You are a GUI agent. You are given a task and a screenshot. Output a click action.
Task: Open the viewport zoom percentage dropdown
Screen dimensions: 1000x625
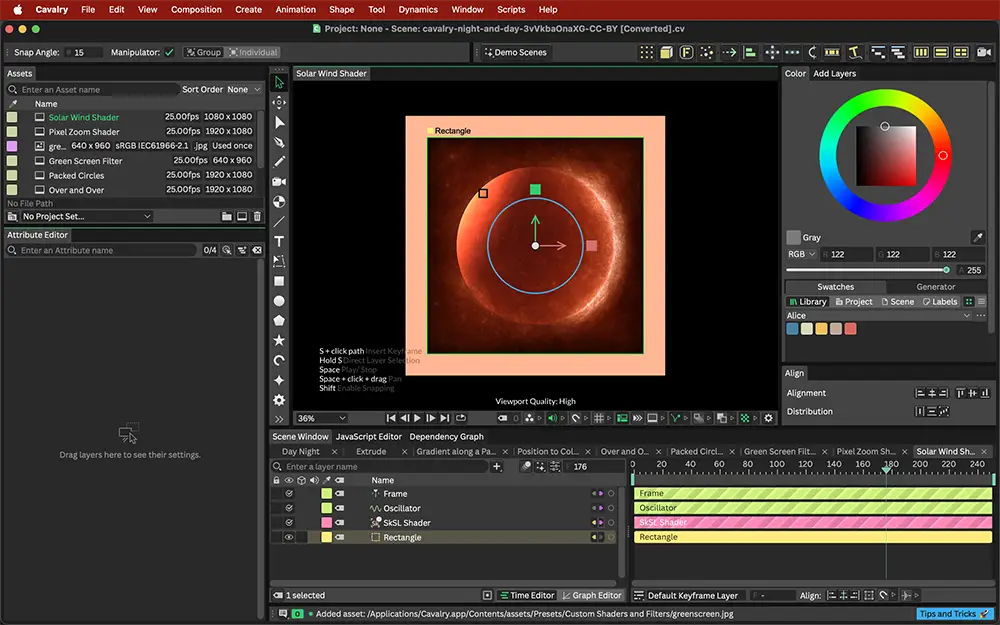321,418
